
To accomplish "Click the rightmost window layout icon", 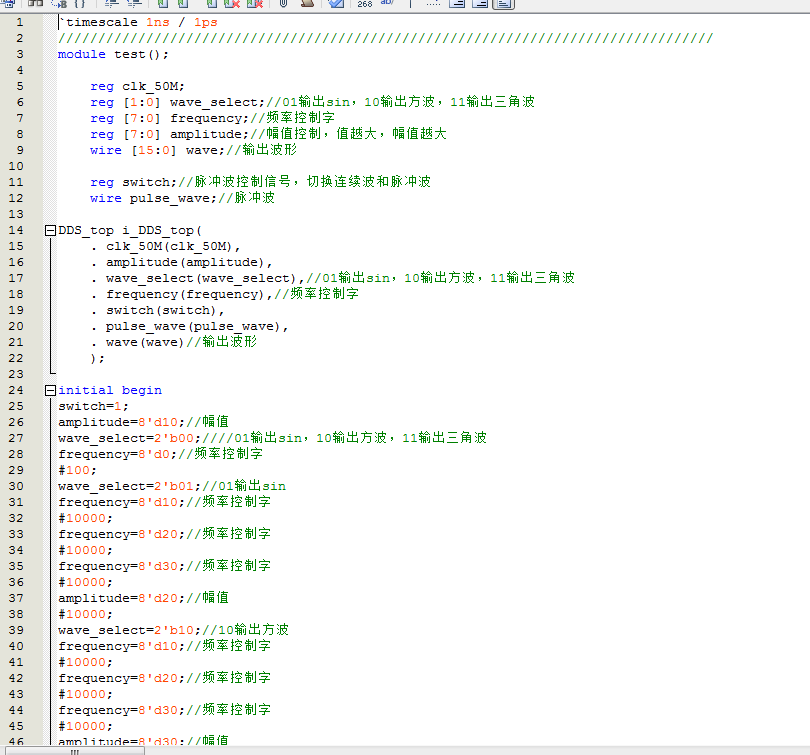I will pos(503,4).
